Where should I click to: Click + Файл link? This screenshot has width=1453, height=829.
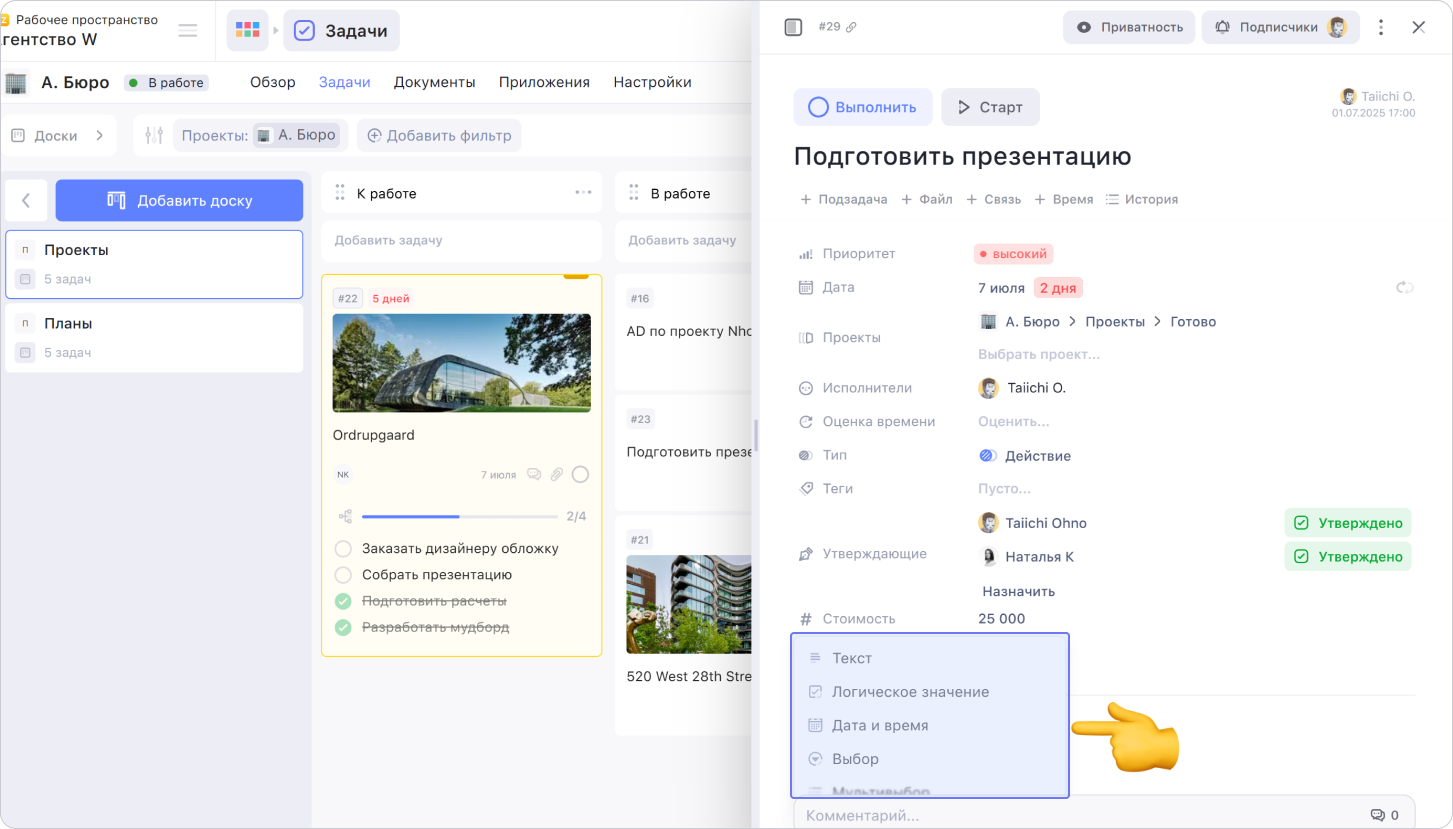(927, 199)
